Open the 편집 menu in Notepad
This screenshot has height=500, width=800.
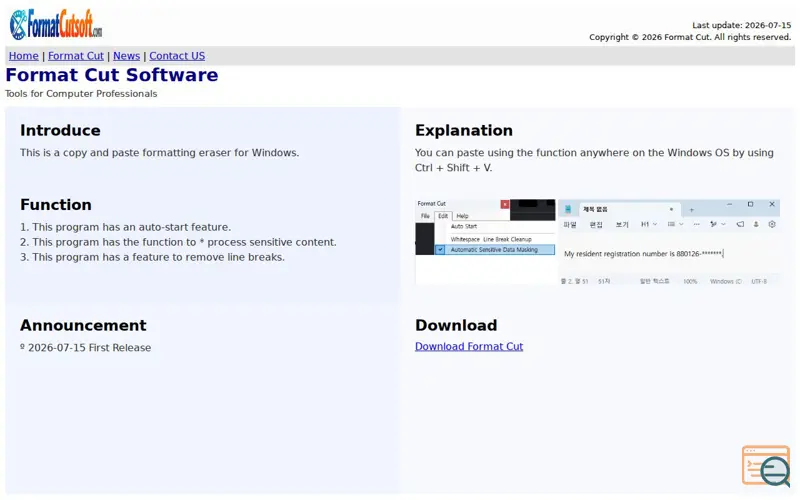[596, 224]
